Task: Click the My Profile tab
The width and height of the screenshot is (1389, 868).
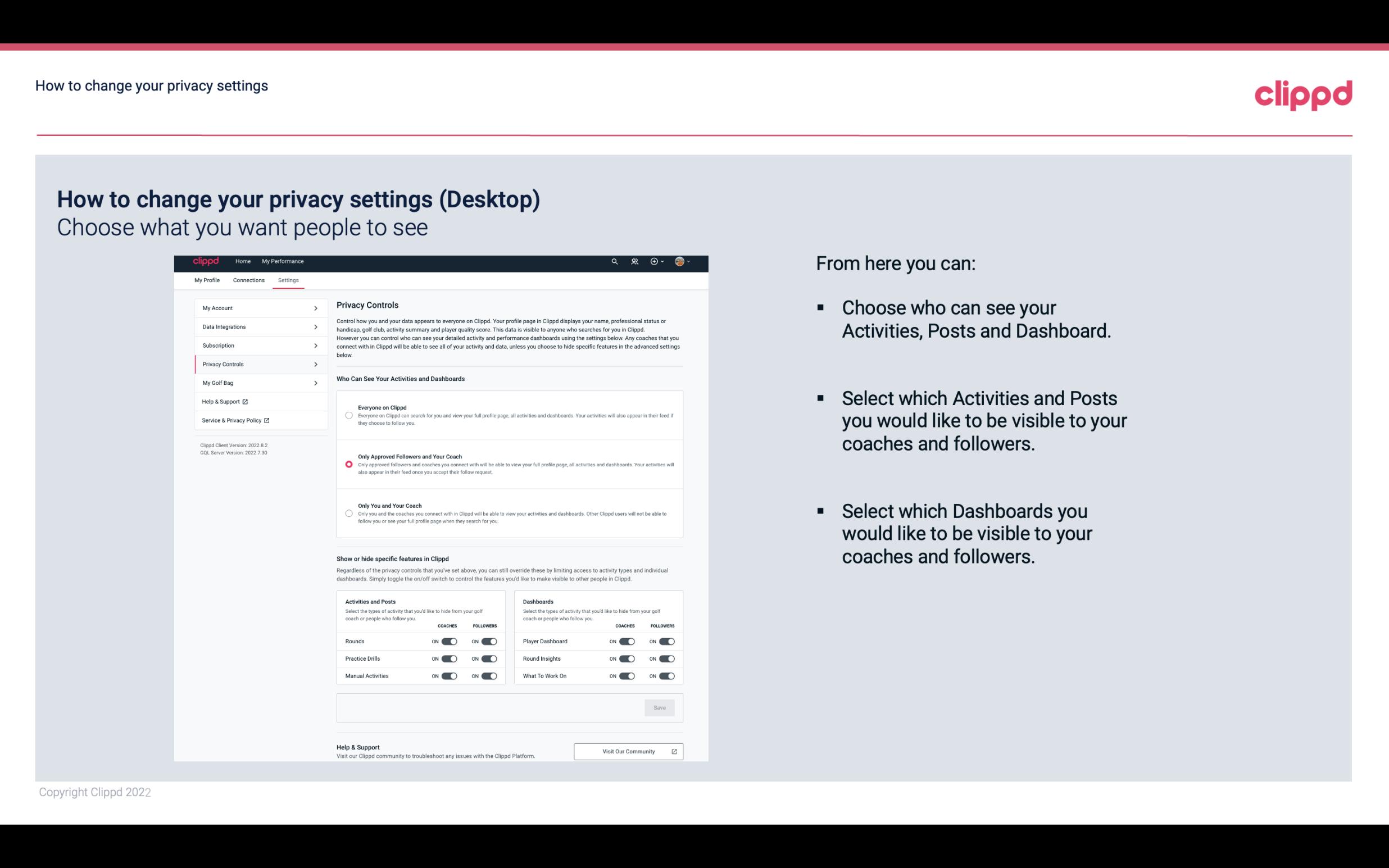Action: pos(207,280)
